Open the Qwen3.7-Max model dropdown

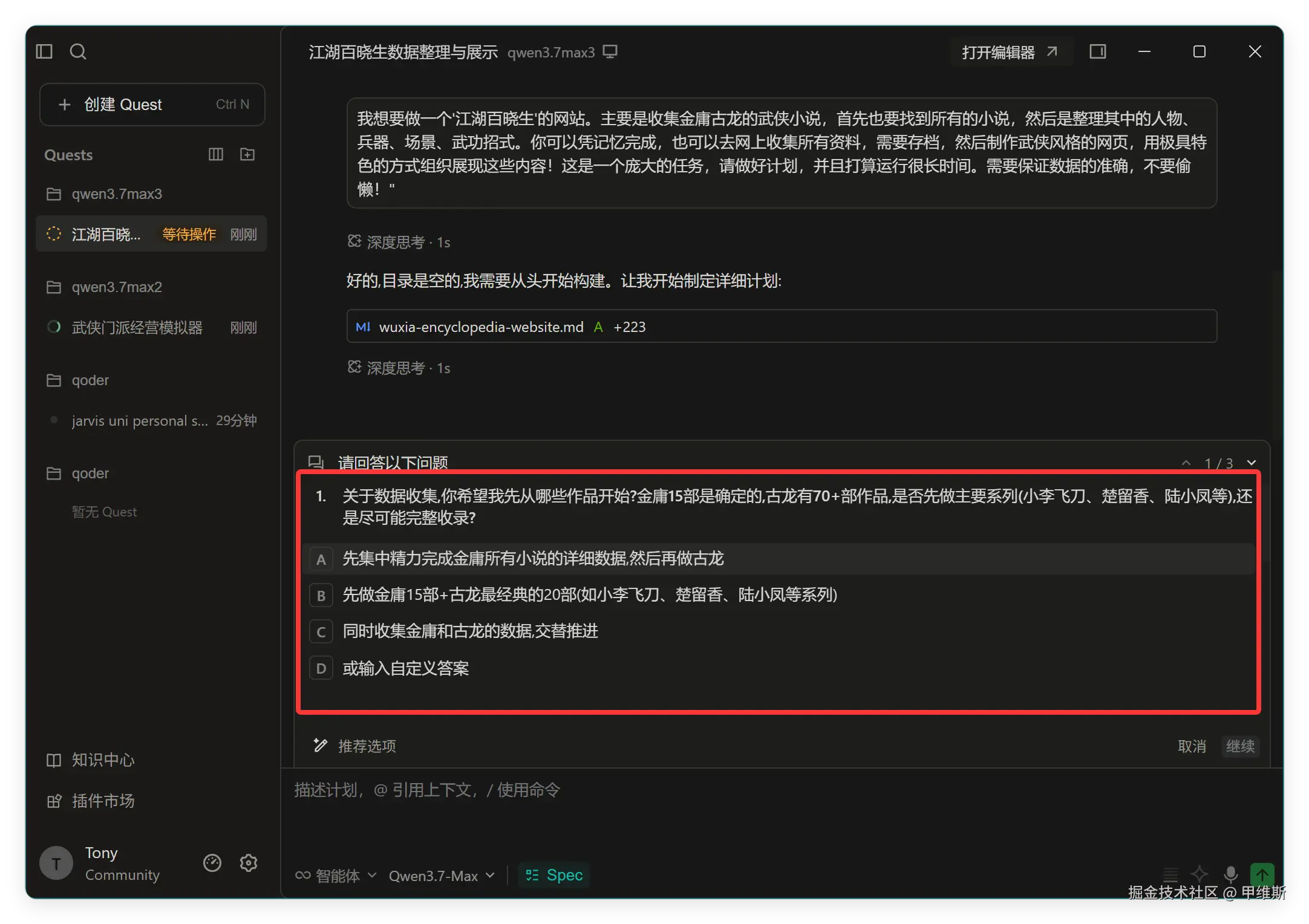442,876
